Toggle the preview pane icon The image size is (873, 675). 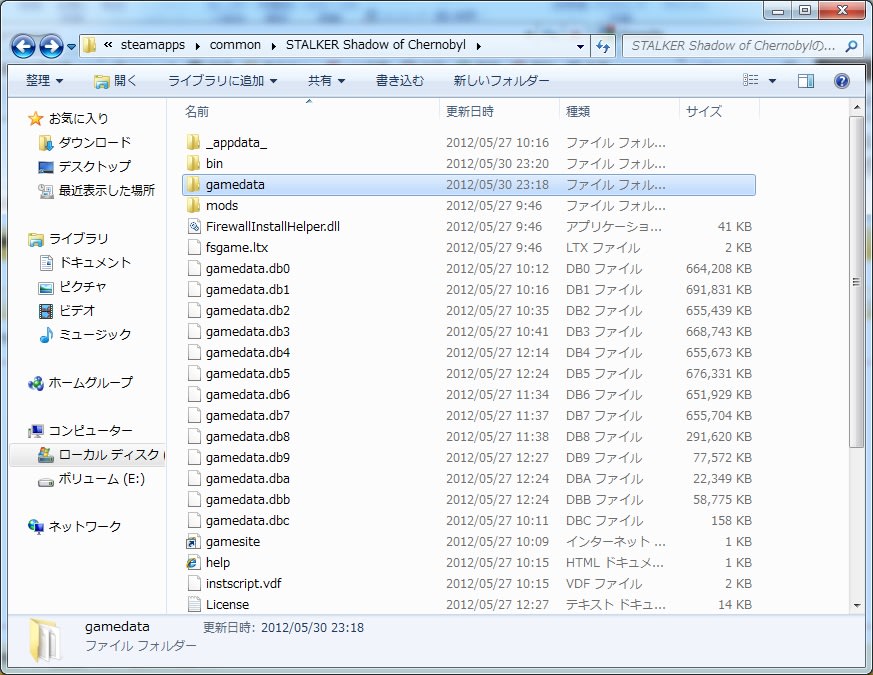click(805, 81)
